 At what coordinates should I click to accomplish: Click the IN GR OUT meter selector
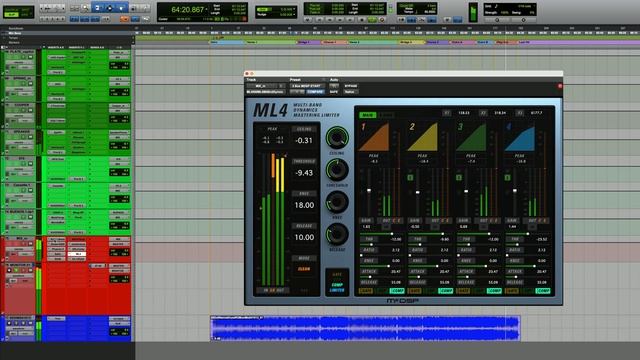click(274, 290)
